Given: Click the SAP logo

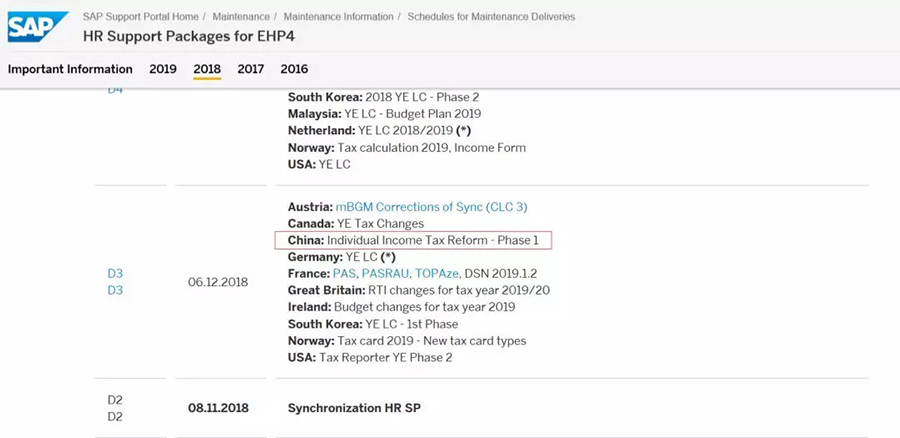Looking at the screenshot, I should tap(38, 26).
